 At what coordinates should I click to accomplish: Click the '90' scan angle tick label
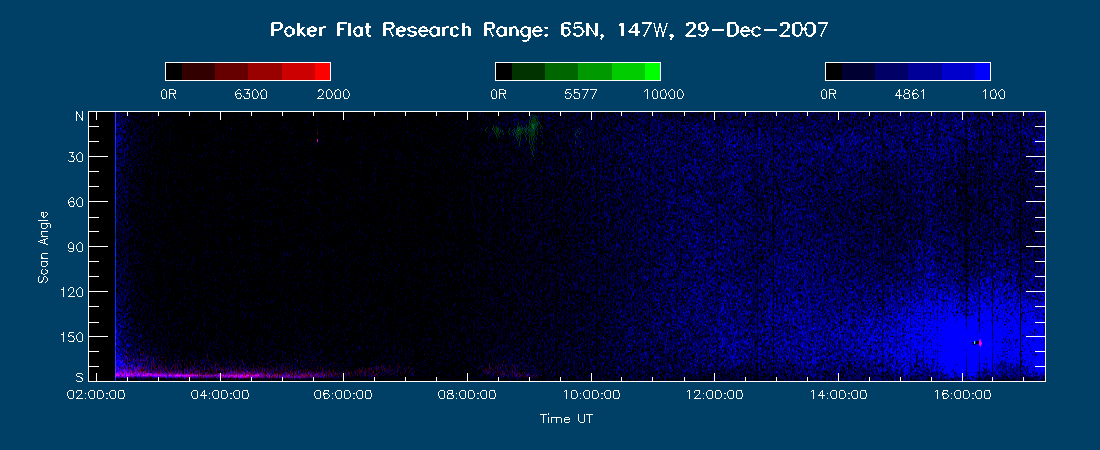point(76,247)
